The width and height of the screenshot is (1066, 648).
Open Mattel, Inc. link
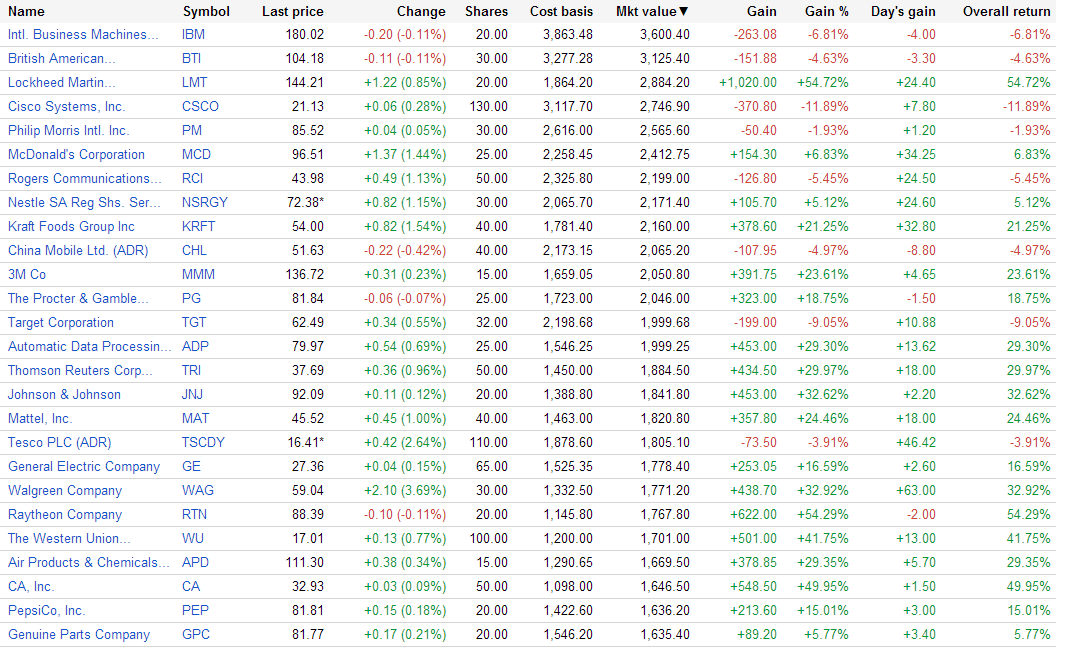40,418
